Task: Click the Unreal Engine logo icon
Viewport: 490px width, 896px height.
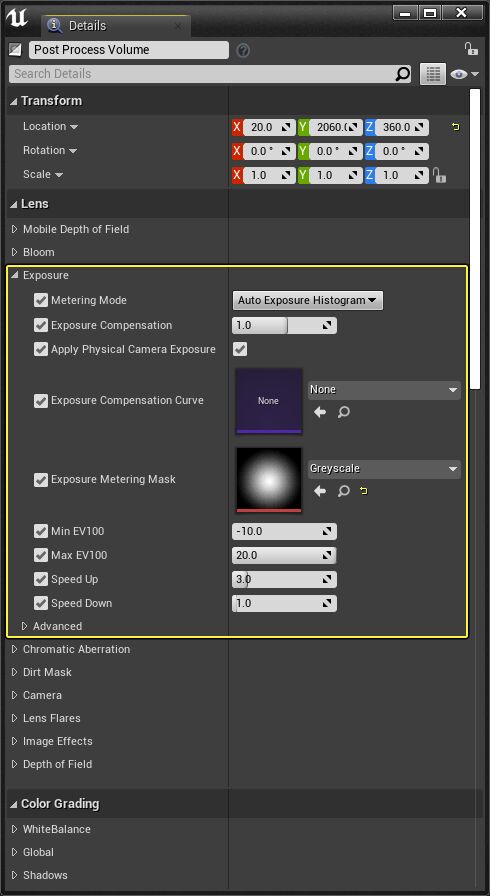Action: (x=17, y=18)
